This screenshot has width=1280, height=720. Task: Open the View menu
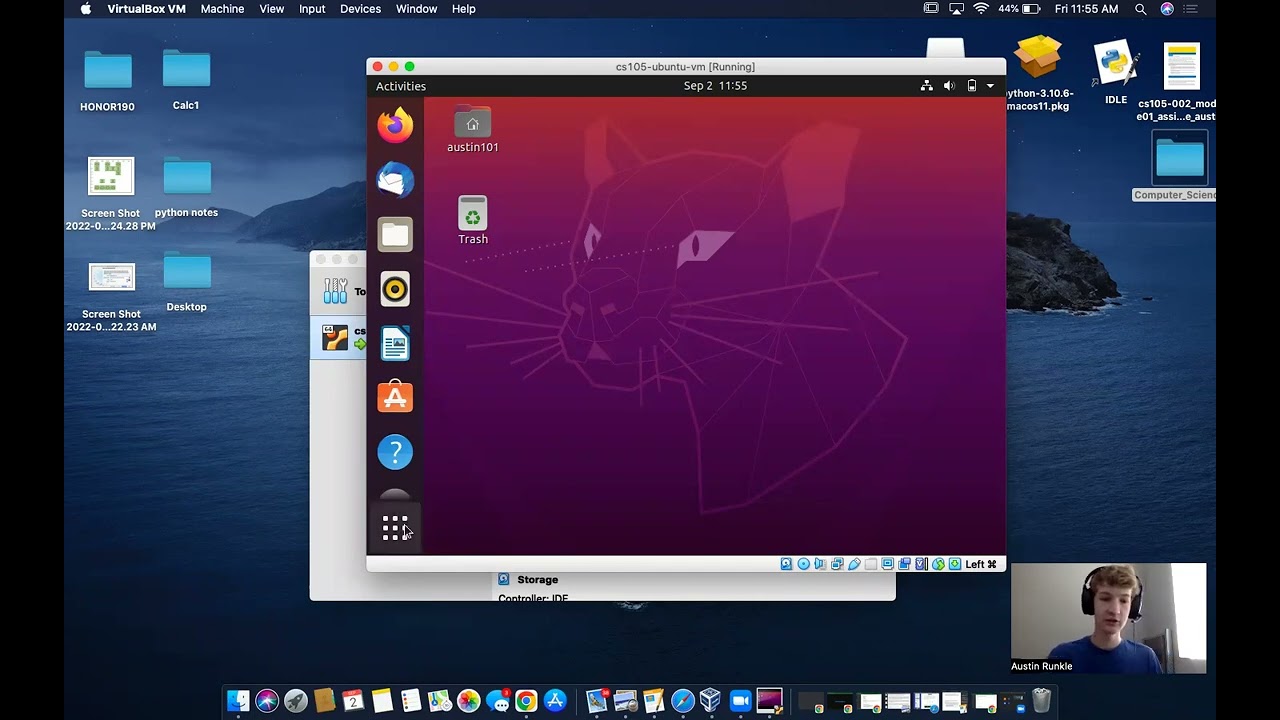pos(272,9)
